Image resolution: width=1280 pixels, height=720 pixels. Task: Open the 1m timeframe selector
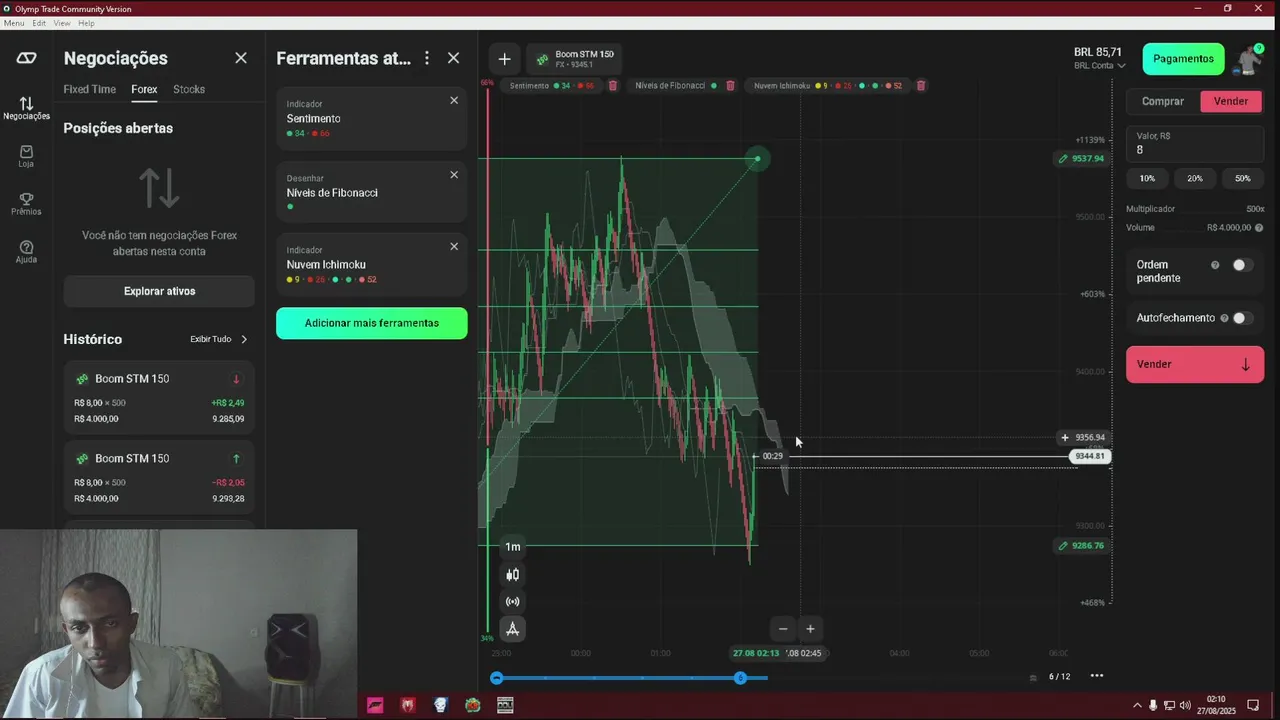coord(513,547)
